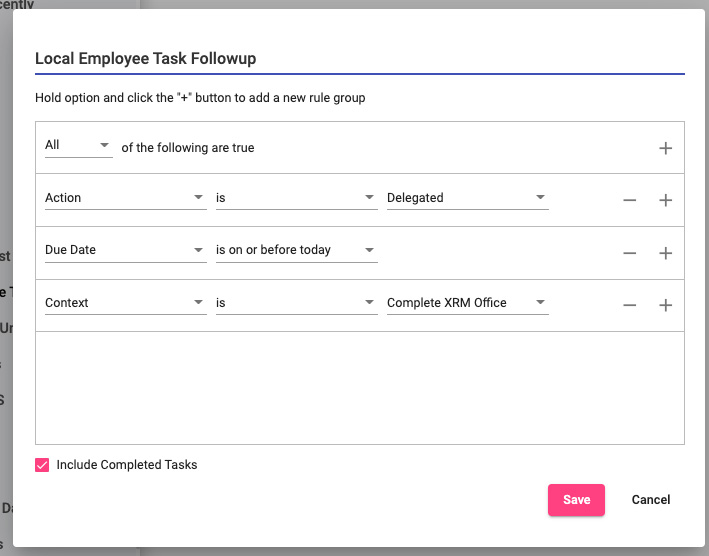Remove the Context rule with its minus icon

(629, 305)
